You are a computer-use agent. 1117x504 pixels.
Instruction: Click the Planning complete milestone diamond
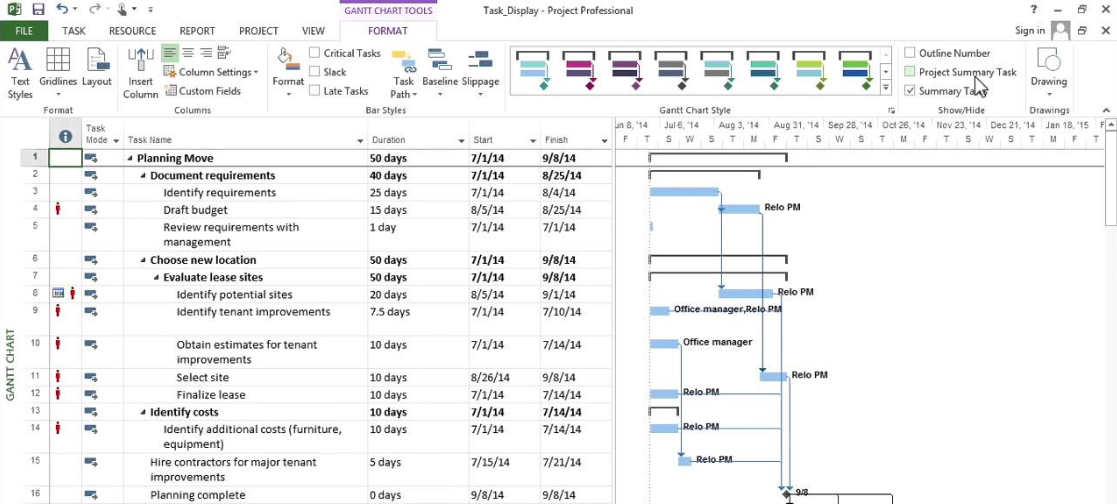pos(786,493)
